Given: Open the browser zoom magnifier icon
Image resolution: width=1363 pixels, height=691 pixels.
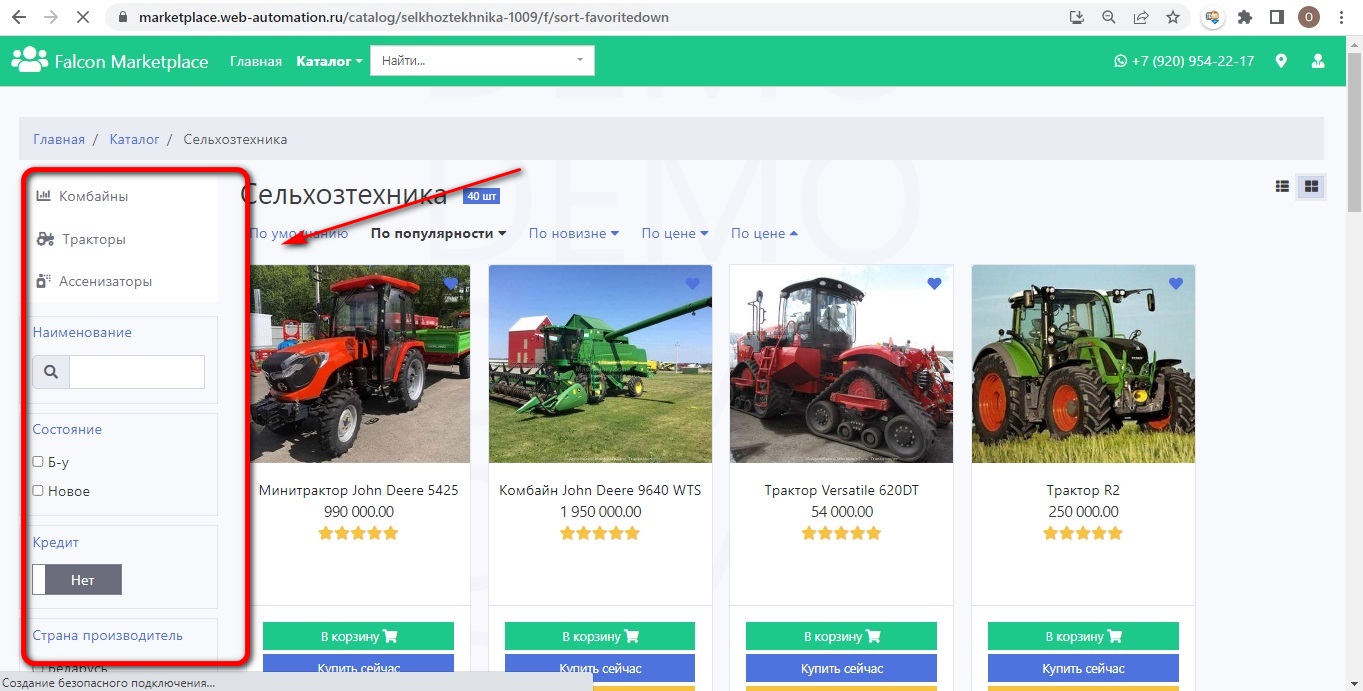Looking at the screenshot, I should pos(1109,17).
